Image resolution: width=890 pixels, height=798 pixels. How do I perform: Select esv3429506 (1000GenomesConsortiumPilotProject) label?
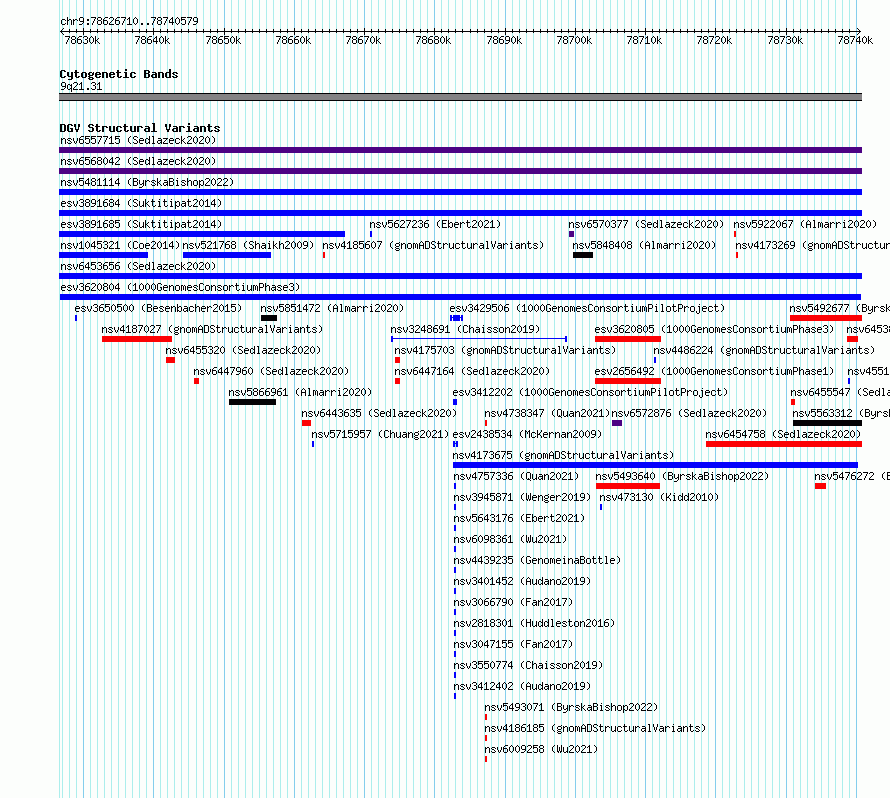coord(587,308)
